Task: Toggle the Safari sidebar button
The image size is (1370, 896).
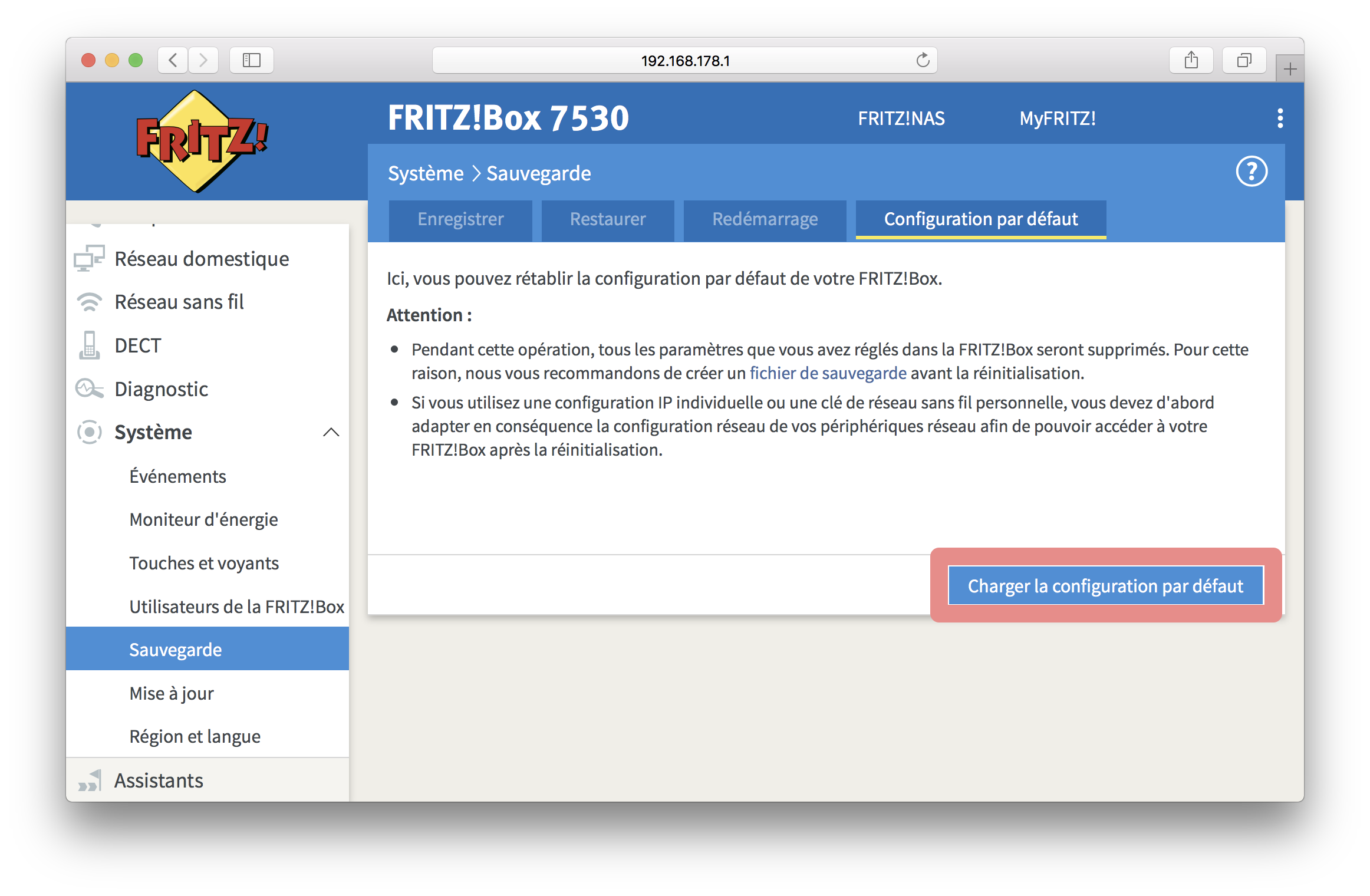Action: [x=252, y=60]
